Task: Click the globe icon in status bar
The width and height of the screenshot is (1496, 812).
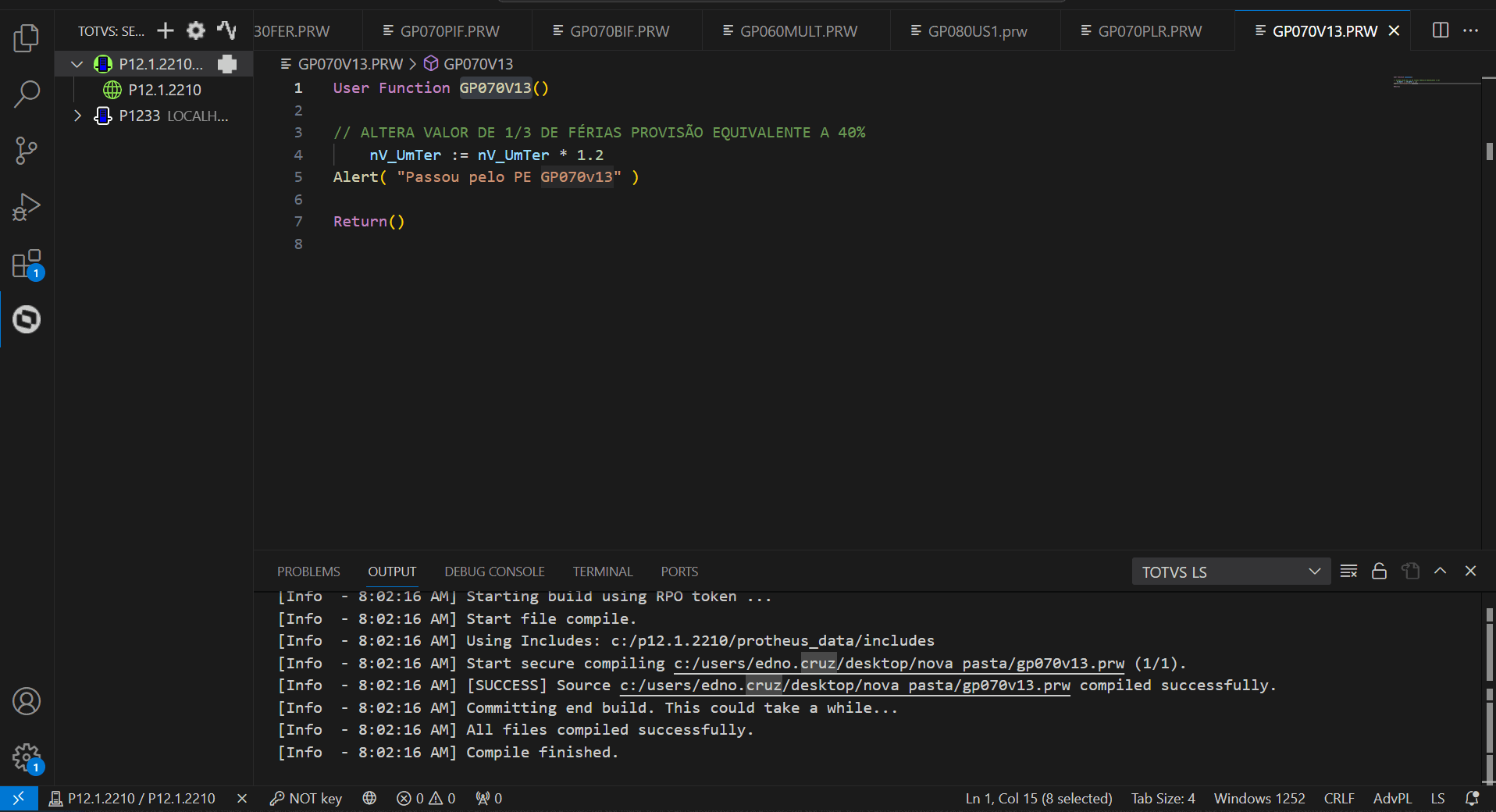Action: coord(369,798)
